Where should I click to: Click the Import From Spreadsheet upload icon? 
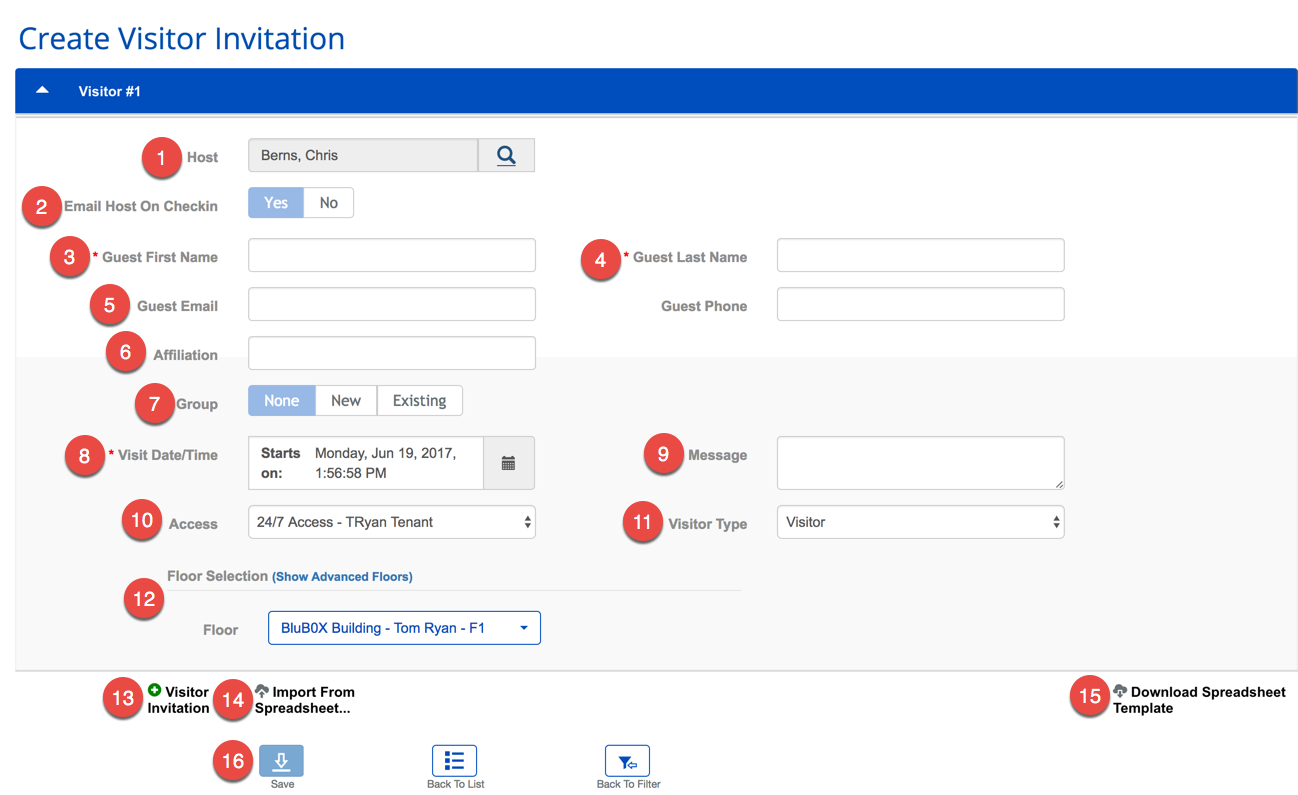point(261,690)
